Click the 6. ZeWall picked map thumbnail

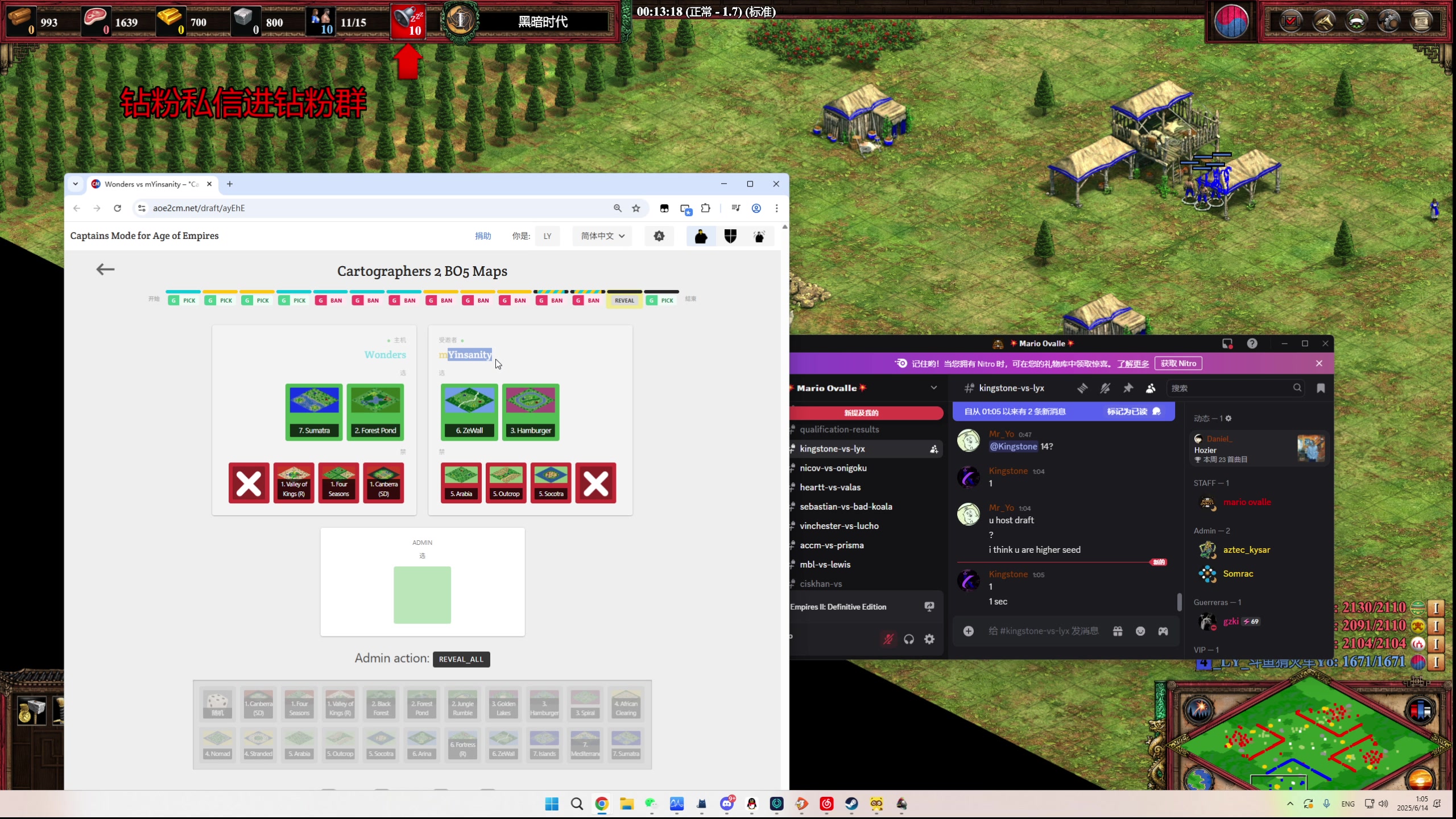tap(469, 412)
